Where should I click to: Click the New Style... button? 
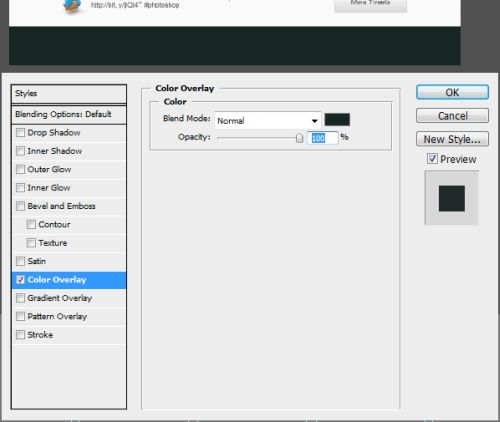point(452,139)
